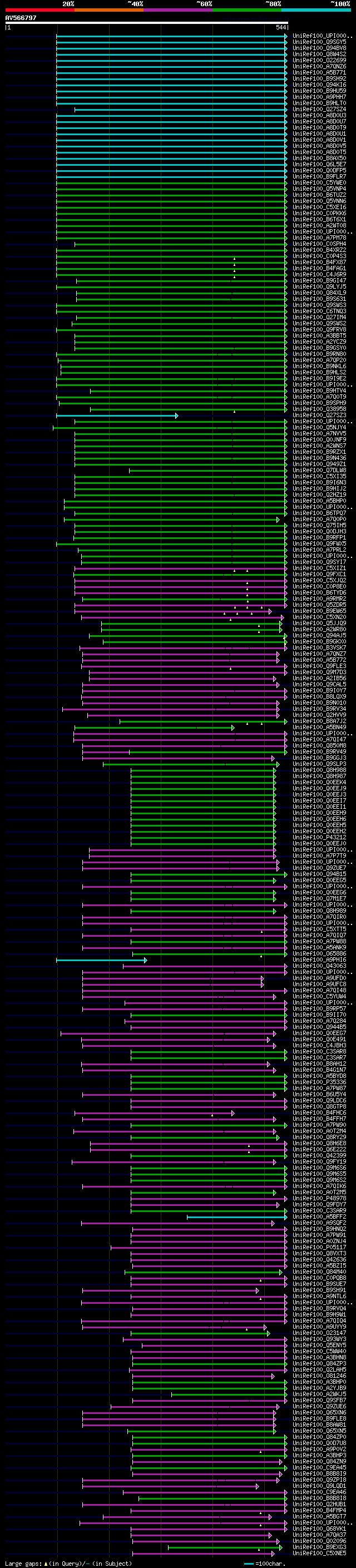Select hit label UniRef100_A9PHH7
Screen dimensions: 356x1568
coord(319,97)
